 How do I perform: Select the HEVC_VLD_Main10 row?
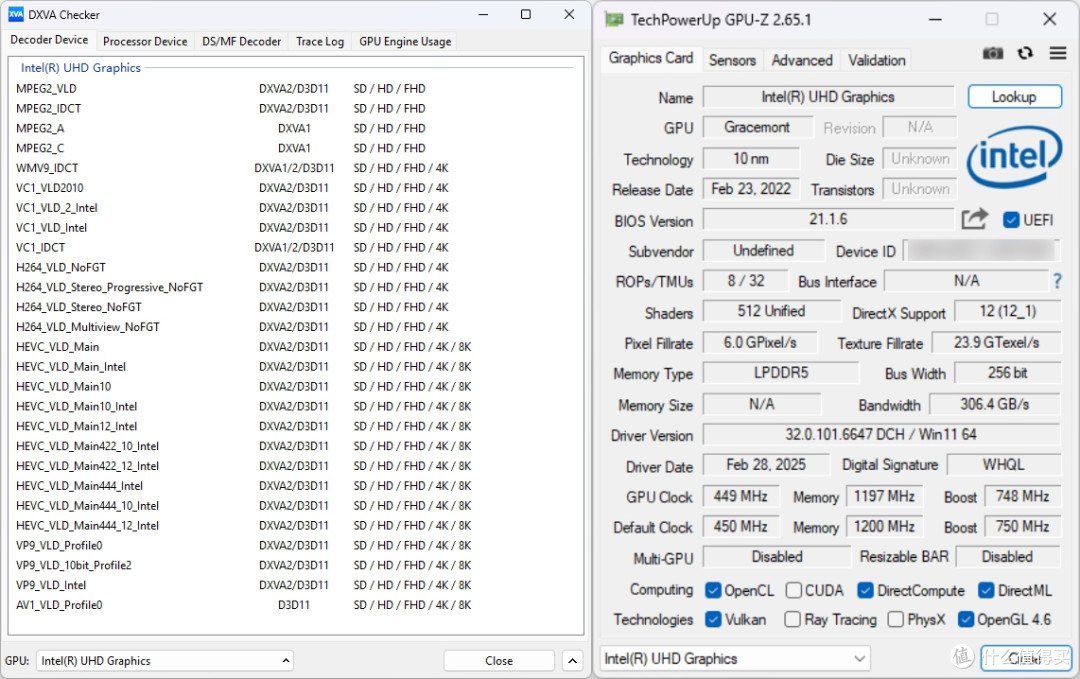294,386
